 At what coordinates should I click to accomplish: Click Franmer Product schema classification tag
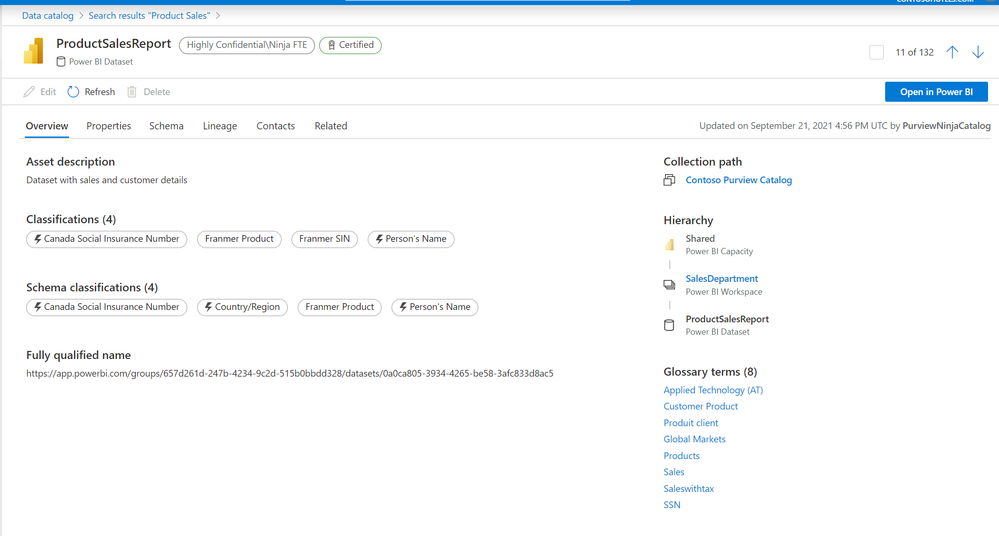(x=340, y=307)
